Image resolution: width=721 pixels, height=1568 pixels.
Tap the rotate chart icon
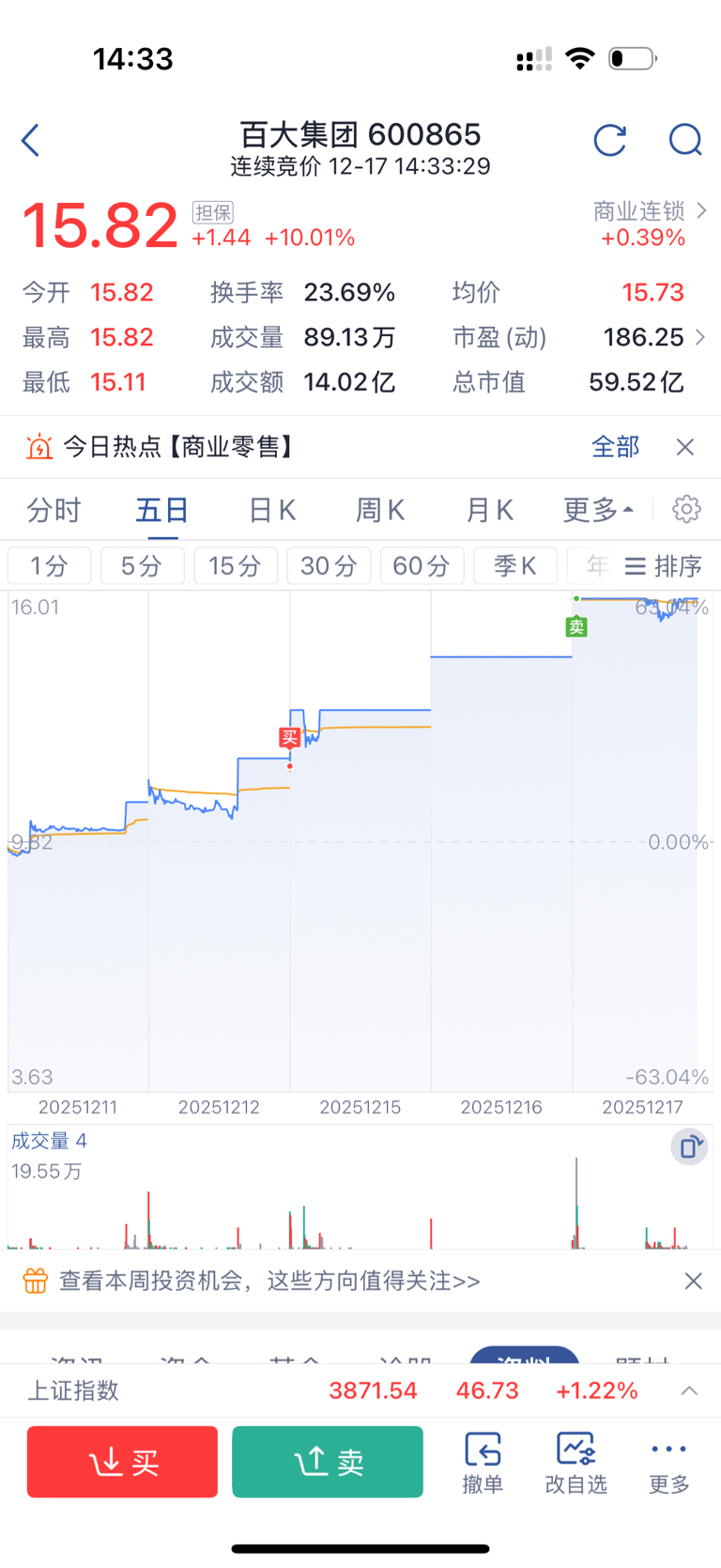pyautogui.click(x=689, y=1146)
